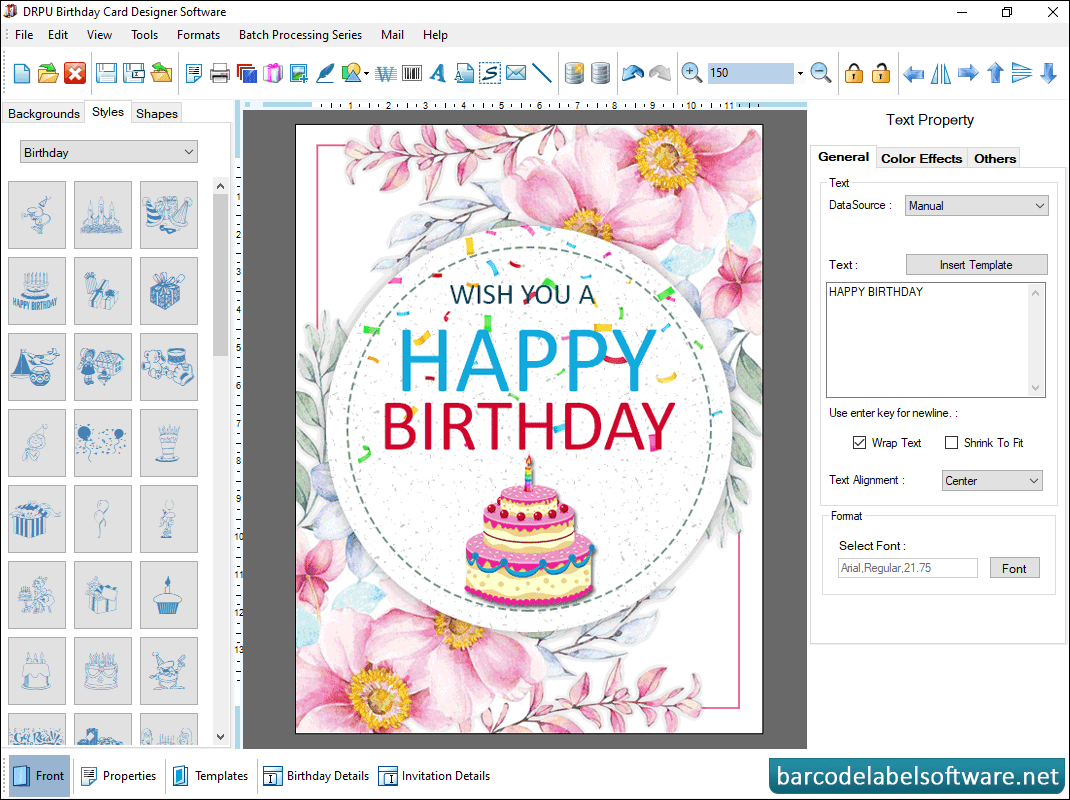Click the closed padlock Lock icon
This screenshot has width=1070, height=800.
coord(854,72)
